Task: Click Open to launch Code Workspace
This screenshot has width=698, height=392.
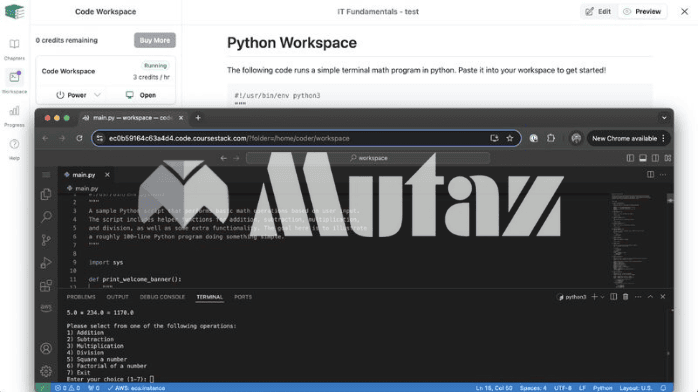Action: point(141,95)
